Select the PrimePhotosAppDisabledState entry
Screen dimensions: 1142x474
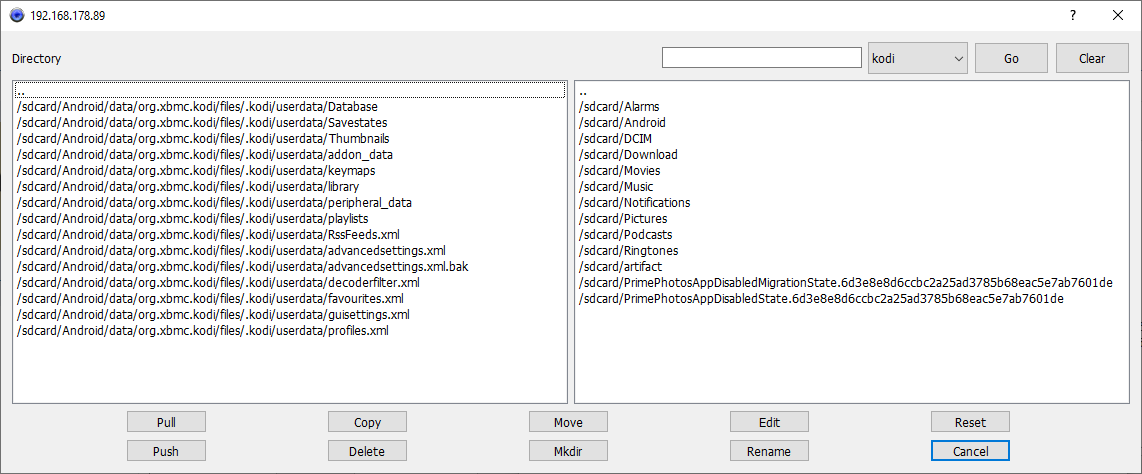tap(852, 299)
